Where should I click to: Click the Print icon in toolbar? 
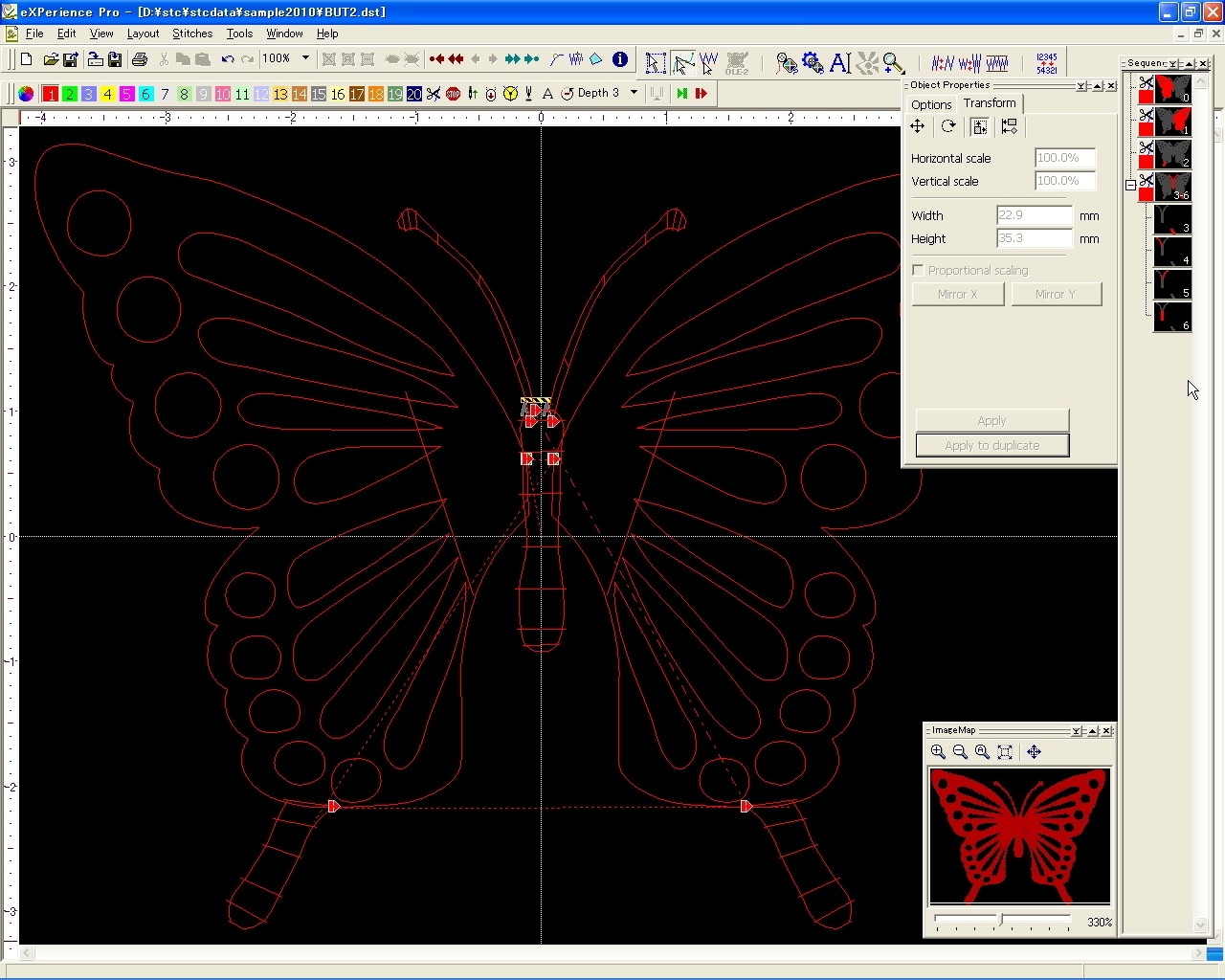click(140, 59)
